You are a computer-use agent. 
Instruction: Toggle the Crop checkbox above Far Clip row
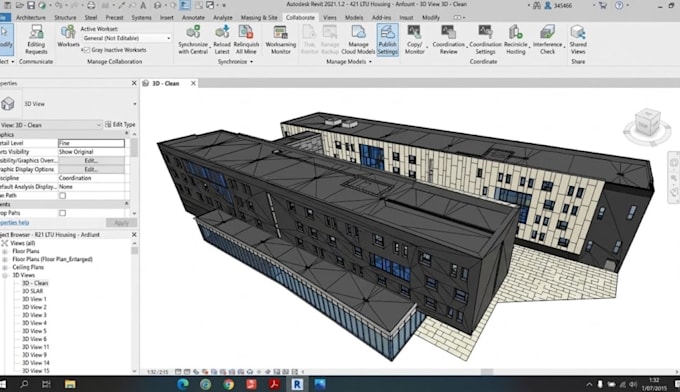click(62, 213)
